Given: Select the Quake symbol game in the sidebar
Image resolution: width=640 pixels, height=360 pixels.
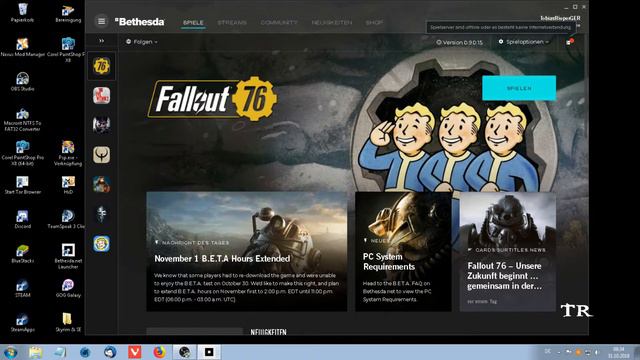Looking at the screenshot, I should click(101, 155).
